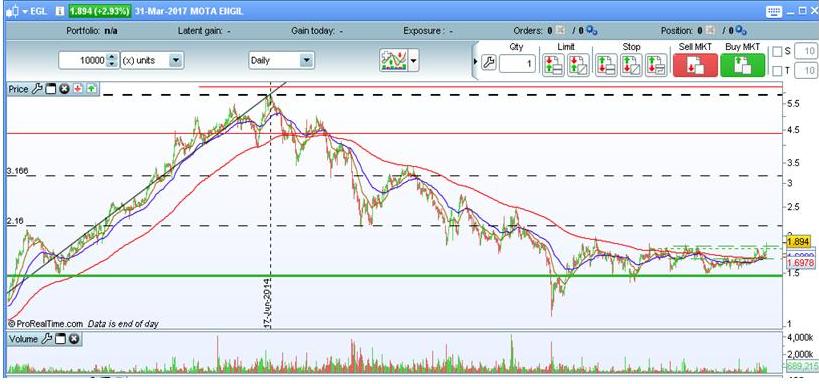The image size is (819, 384).
Task: Click the ProRealTime.com copyright text
Action: (45, 324)
